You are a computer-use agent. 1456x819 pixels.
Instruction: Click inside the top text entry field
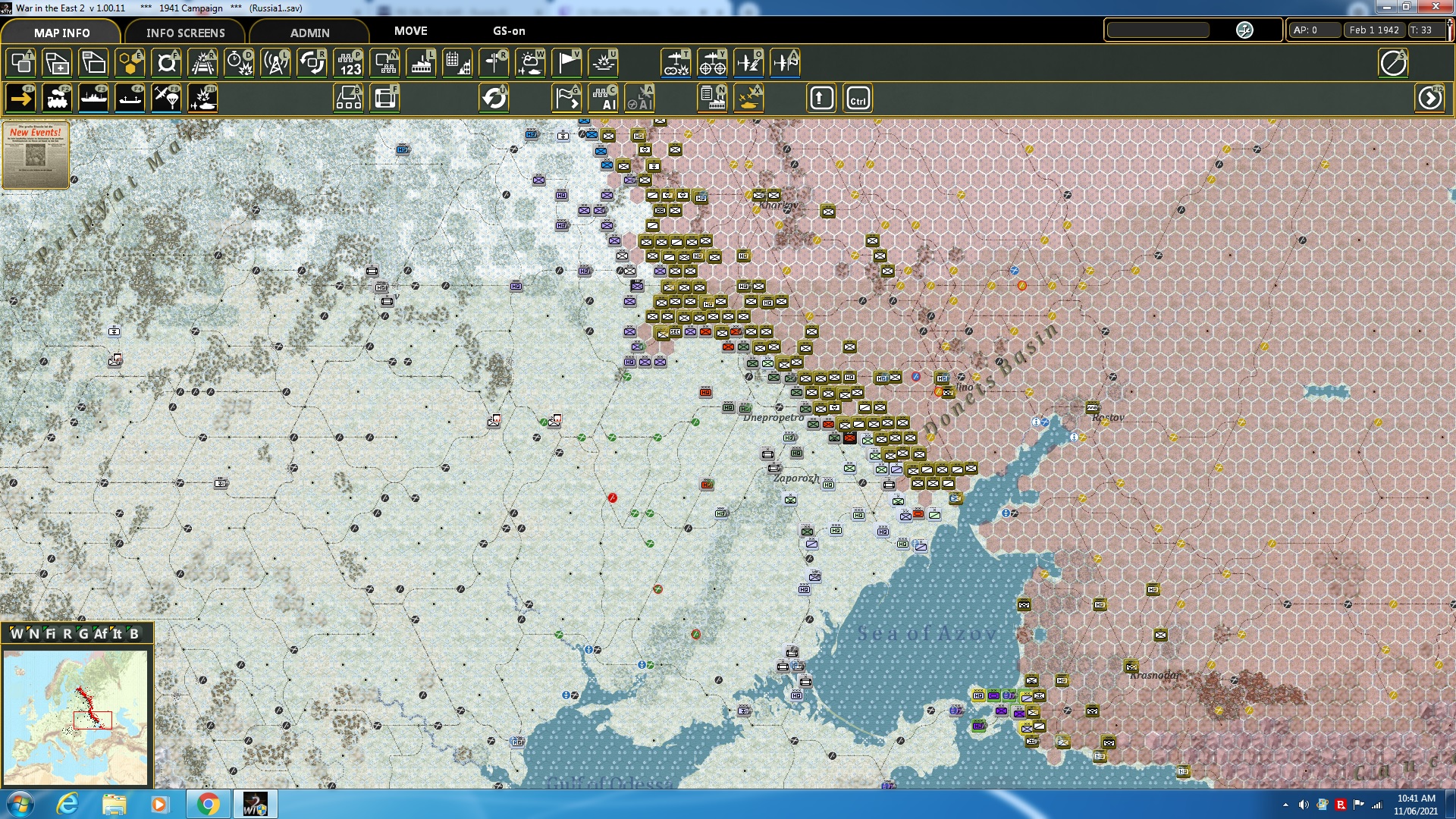pyautogui.click(x=1158, y=30)
